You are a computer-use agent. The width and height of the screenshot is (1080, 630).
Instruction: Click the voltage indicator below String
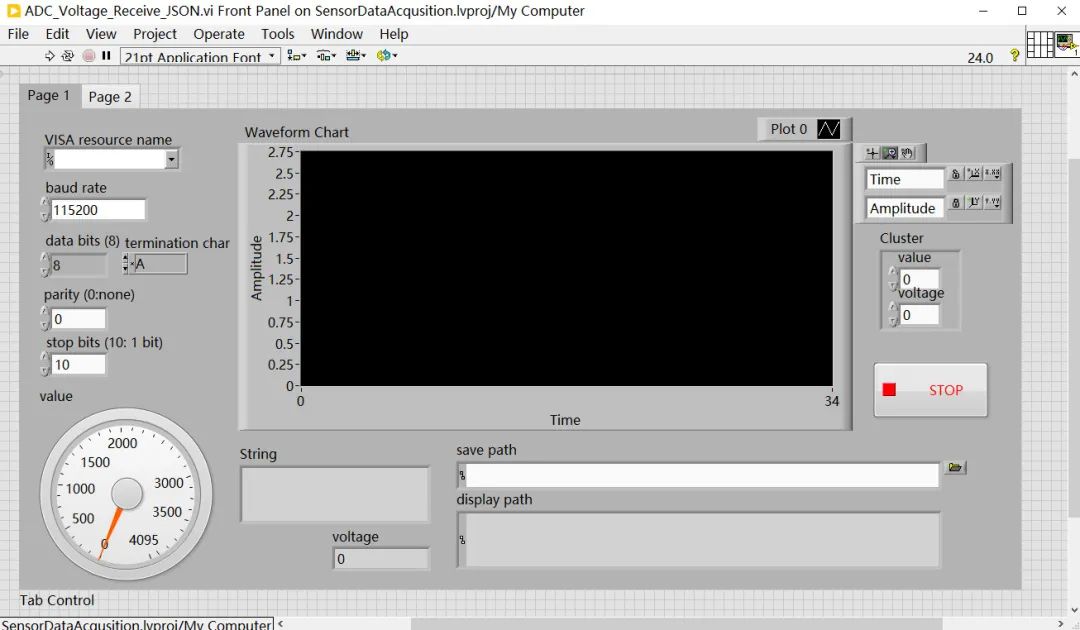(x=381, y=559)
